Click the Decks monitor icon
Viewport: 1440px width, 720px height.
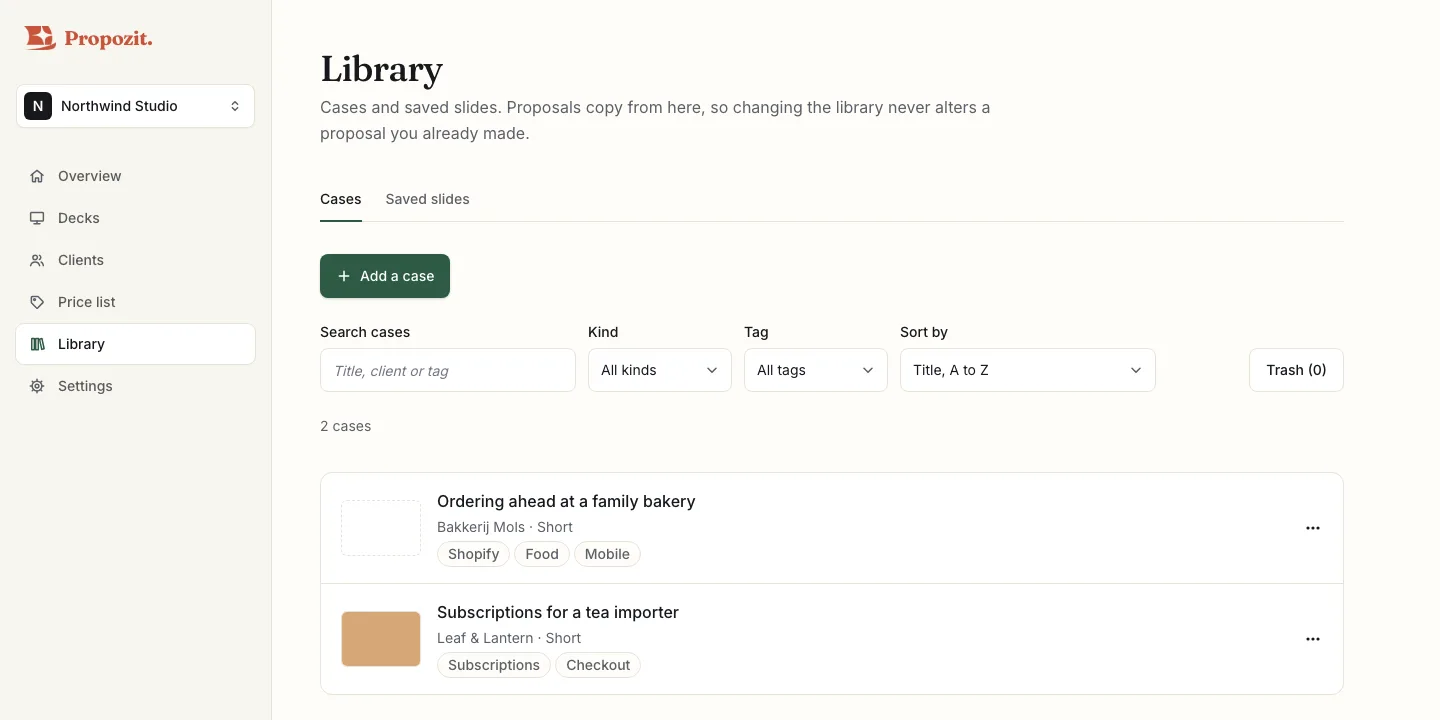click(x=37, y=218)
